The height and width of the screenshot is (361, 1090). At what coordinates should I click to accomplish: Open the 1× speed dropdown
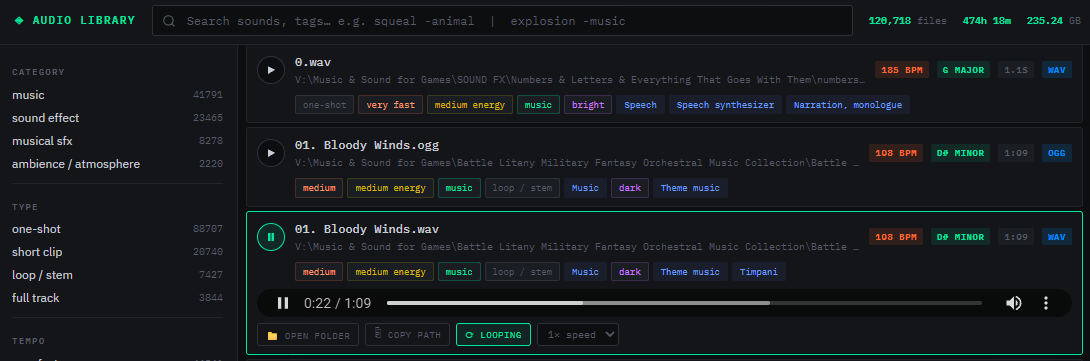click(x=578, y=335)
